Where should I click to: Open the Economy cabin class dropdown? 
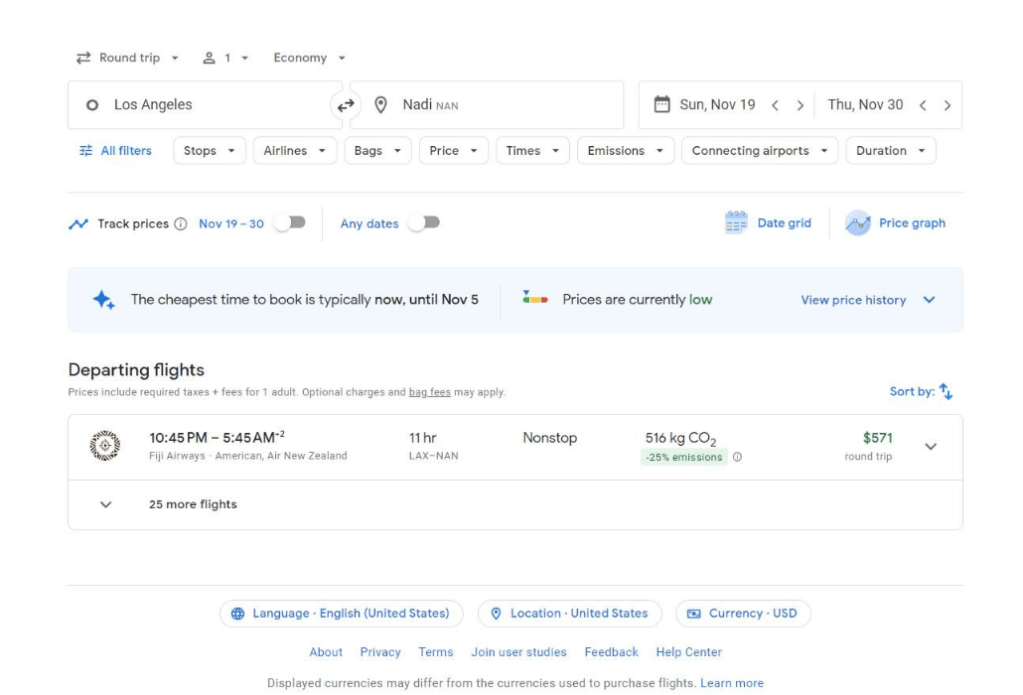pyautogui.click(x=309, y=58)
